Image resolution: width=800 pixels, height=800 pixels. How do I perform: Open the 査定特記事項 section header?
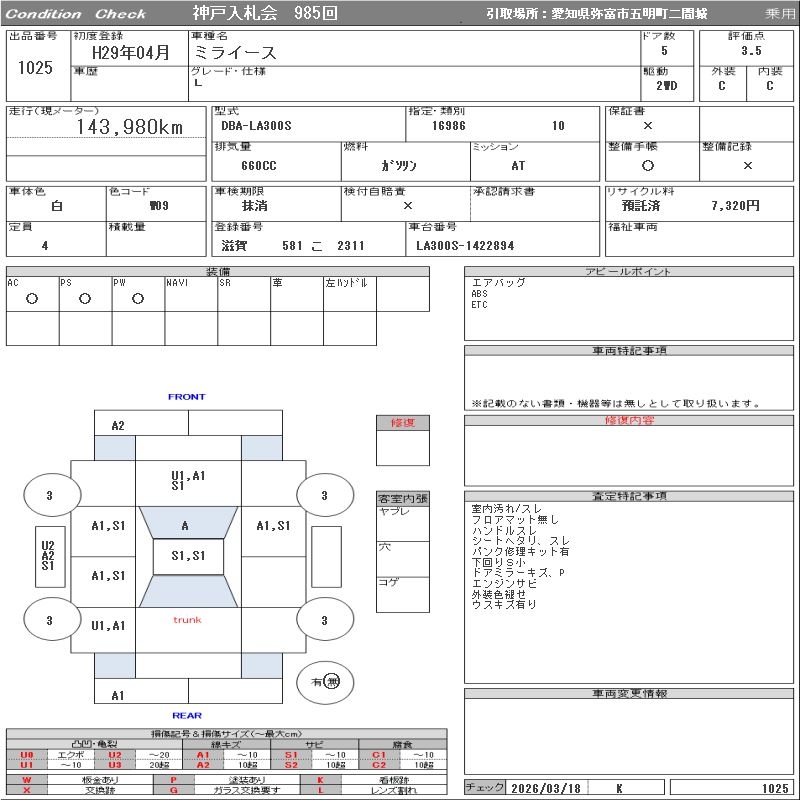pos(629,496)
